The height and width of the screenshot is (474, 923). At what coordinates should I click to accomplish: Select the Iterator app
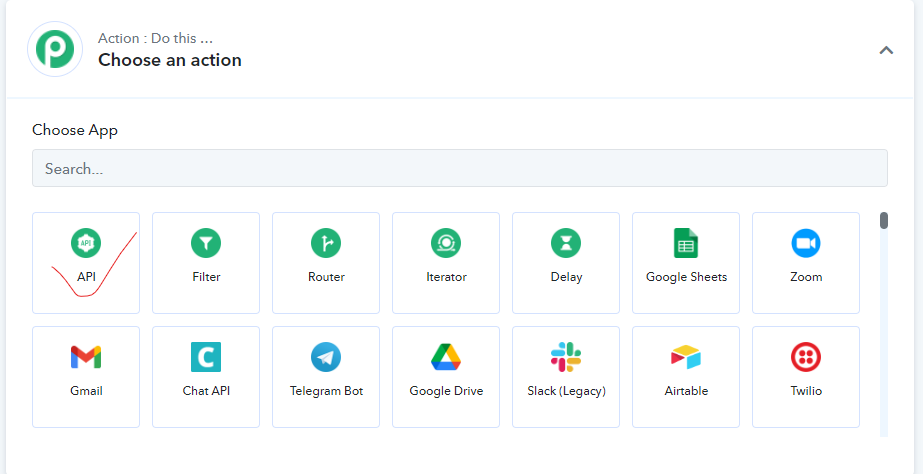446,263
